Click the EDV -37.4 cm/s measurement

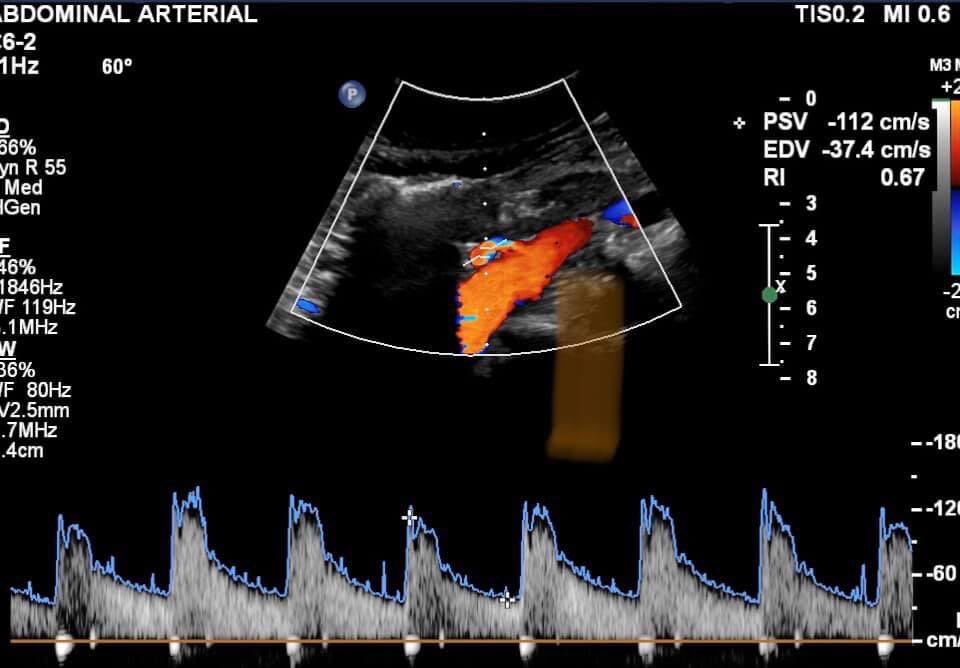coord(847,149)
